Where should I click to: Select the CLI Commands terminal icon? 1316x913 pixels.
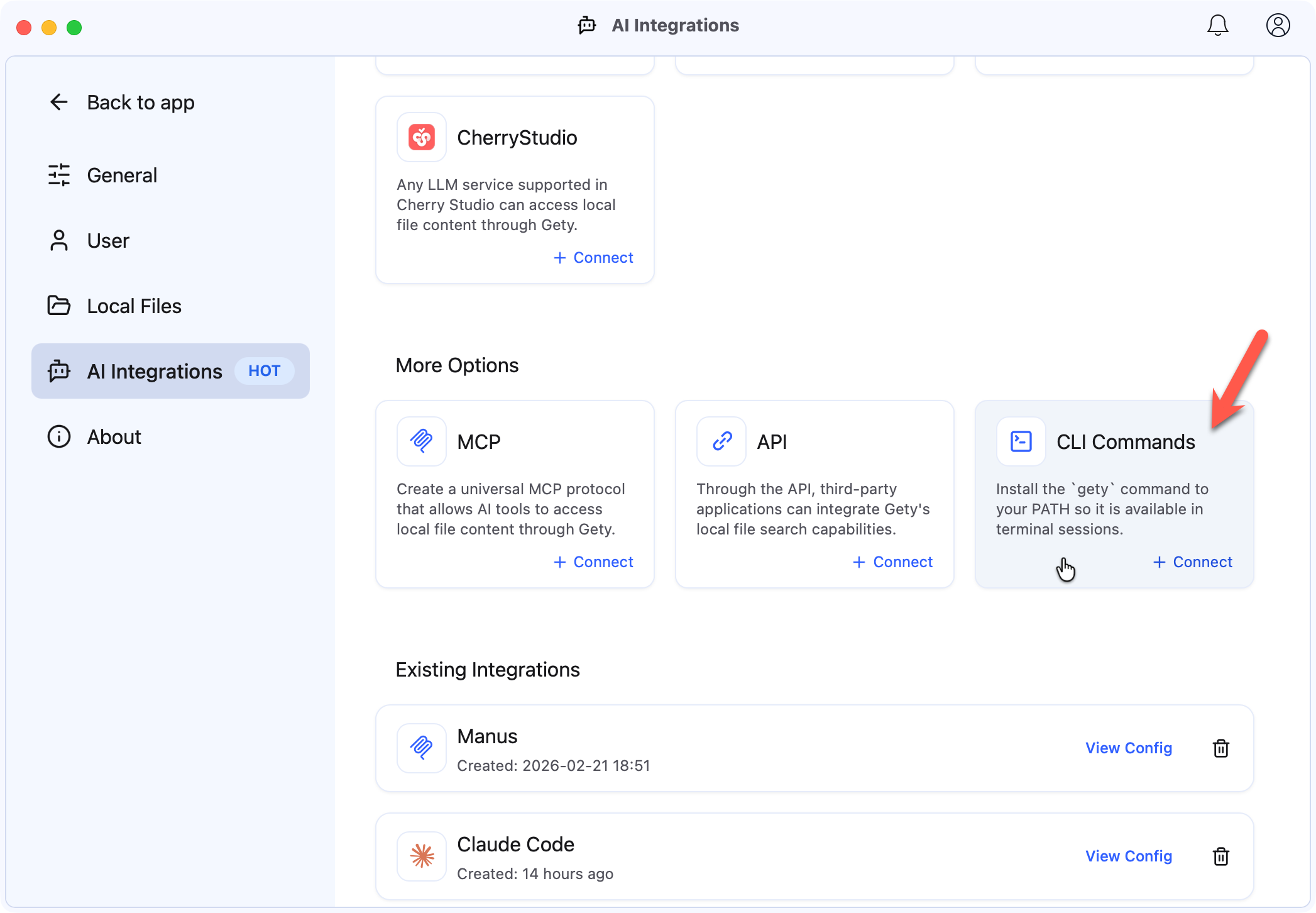1020,441
